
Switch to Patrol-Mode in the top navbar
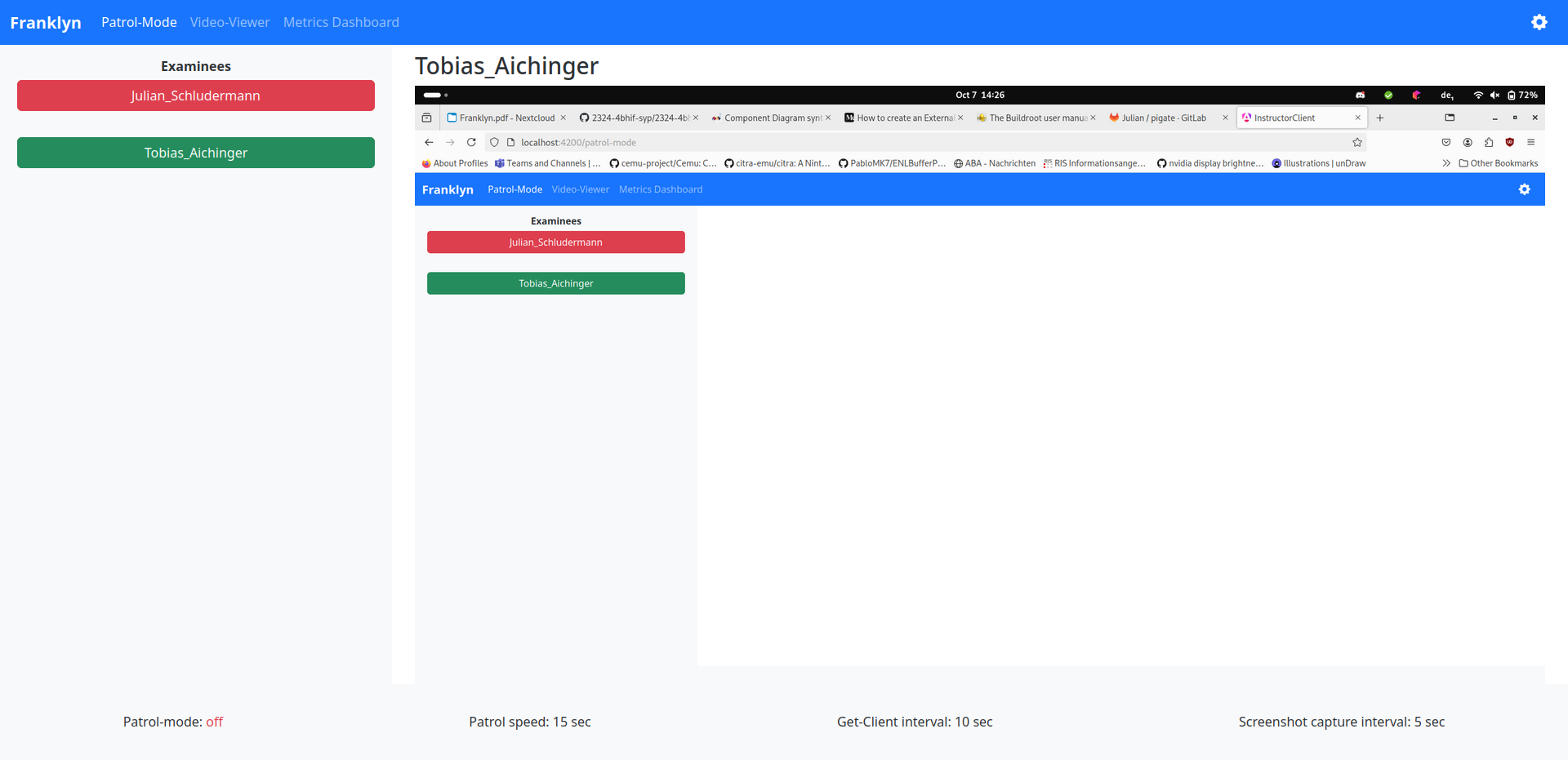coord(139,22)
